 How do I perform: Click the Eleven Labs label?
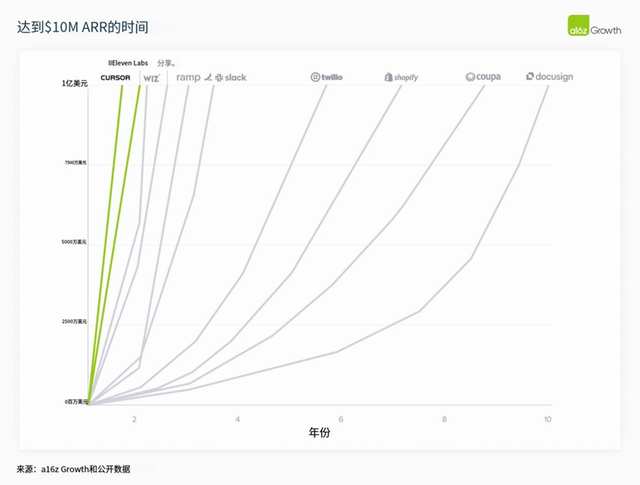pyautogui.click(x=128, y=63)
